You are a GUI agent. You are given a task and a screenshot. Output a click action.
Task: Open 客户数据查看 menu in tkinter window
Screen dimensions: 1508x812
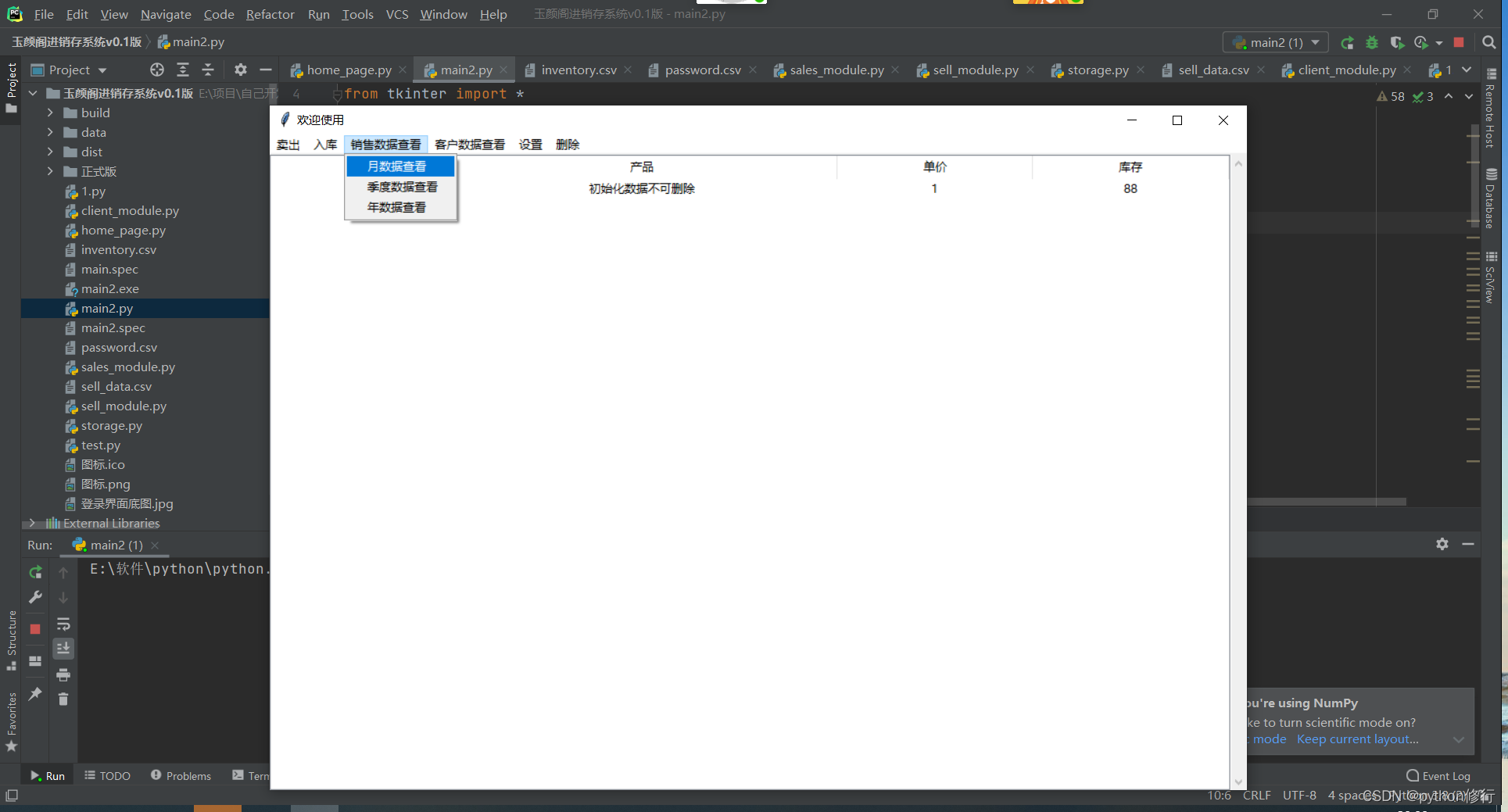click(x=469, y=145)
